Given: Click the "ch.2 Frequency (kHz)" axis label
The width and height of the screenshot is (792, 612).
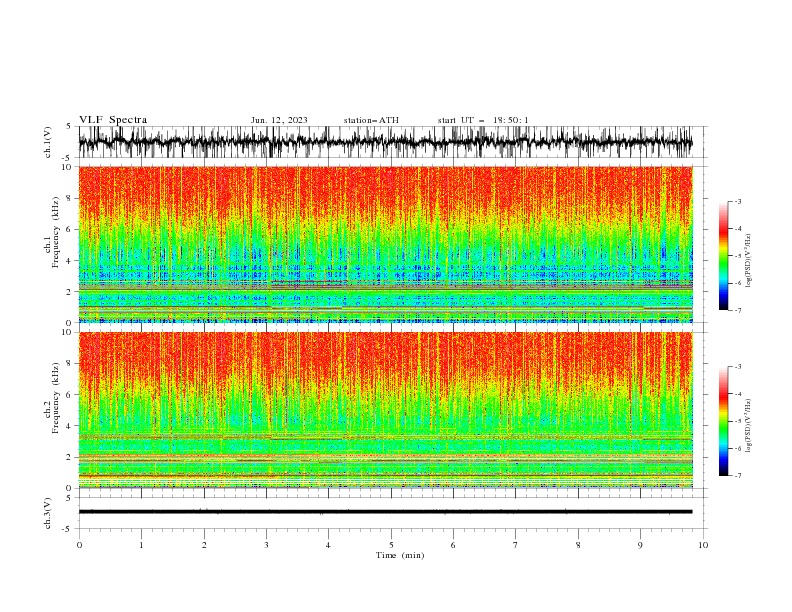Looking at the screenshot, I should pyautogui.click(x=53, y=397).
